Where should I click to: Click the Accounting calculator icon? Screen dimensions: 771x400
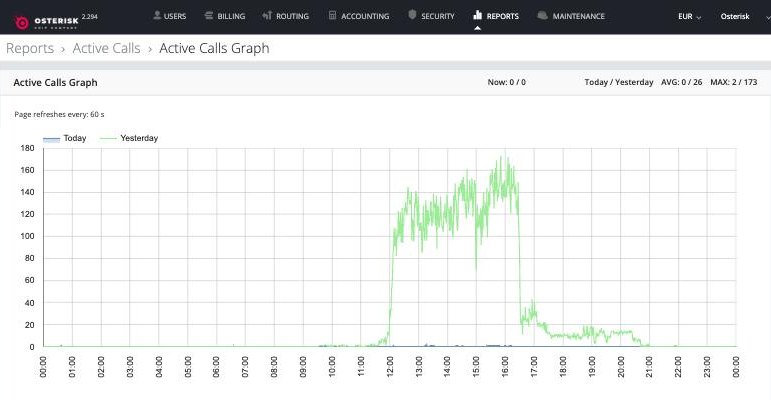click(332, 15)
